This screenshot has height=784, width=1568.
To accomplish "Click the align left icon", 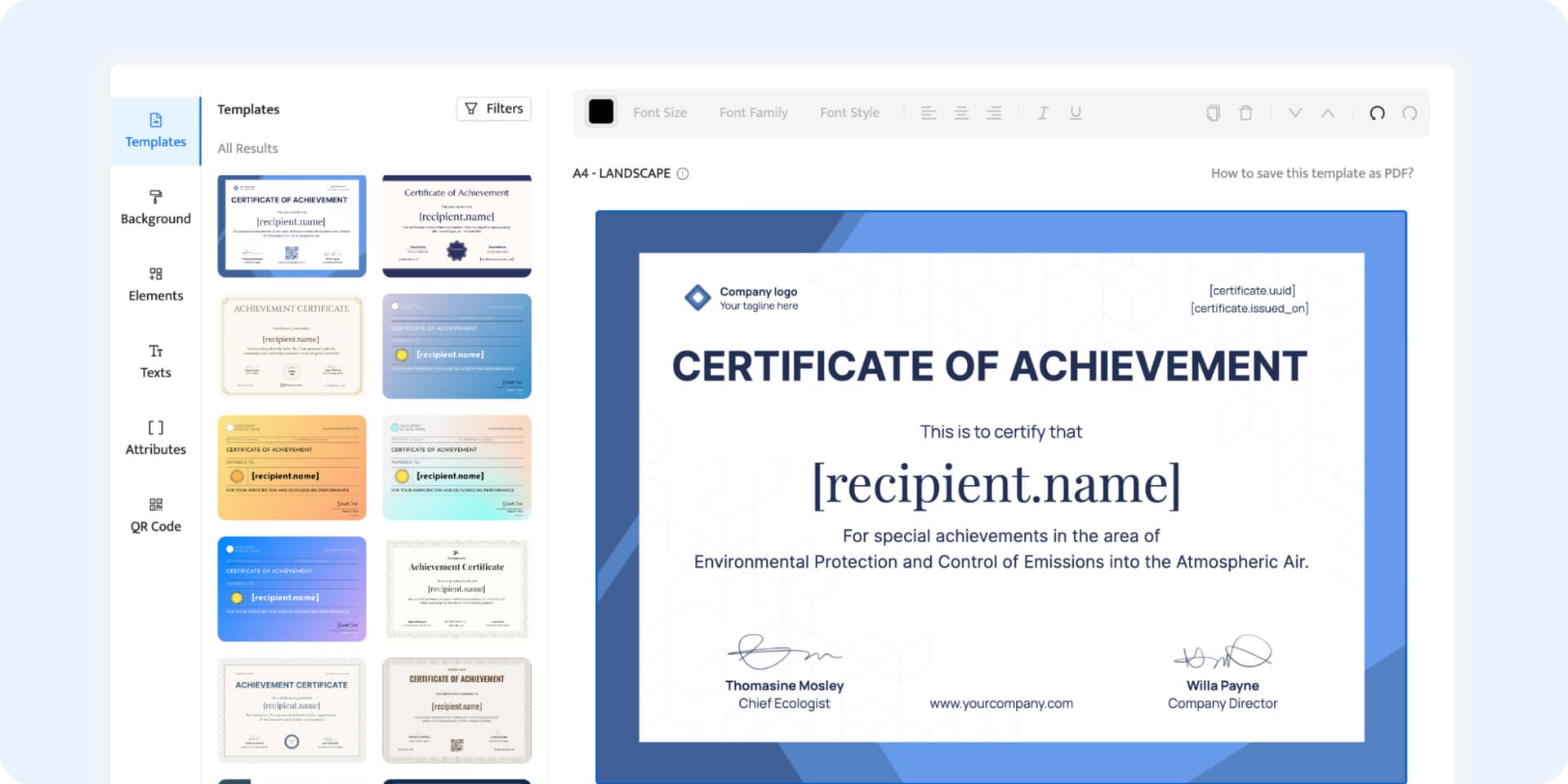I will click(929, 113).
